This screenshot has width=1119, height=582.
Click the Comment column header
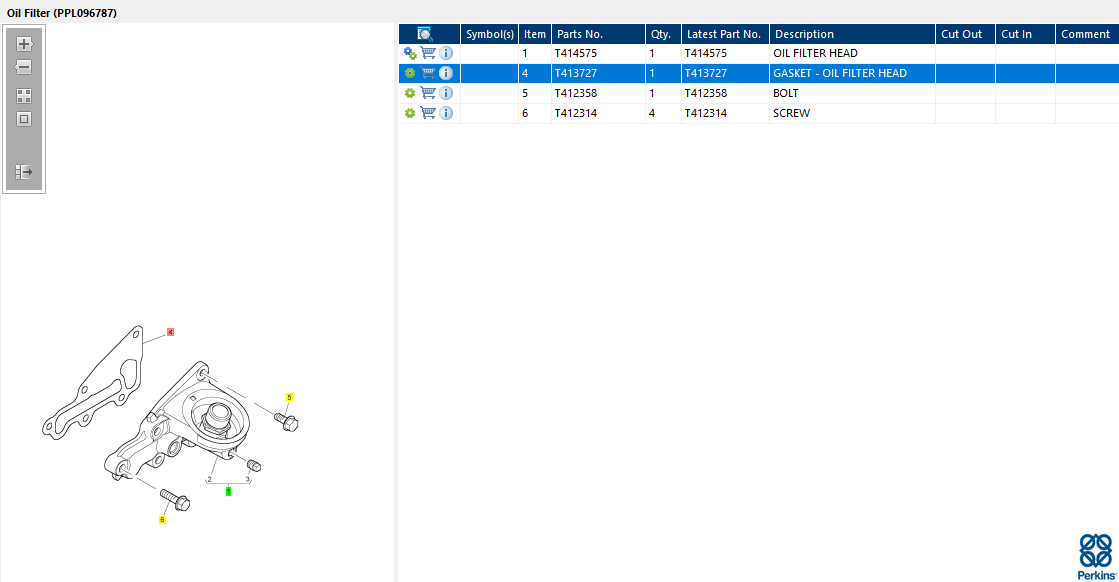(x=1087, y=34)
